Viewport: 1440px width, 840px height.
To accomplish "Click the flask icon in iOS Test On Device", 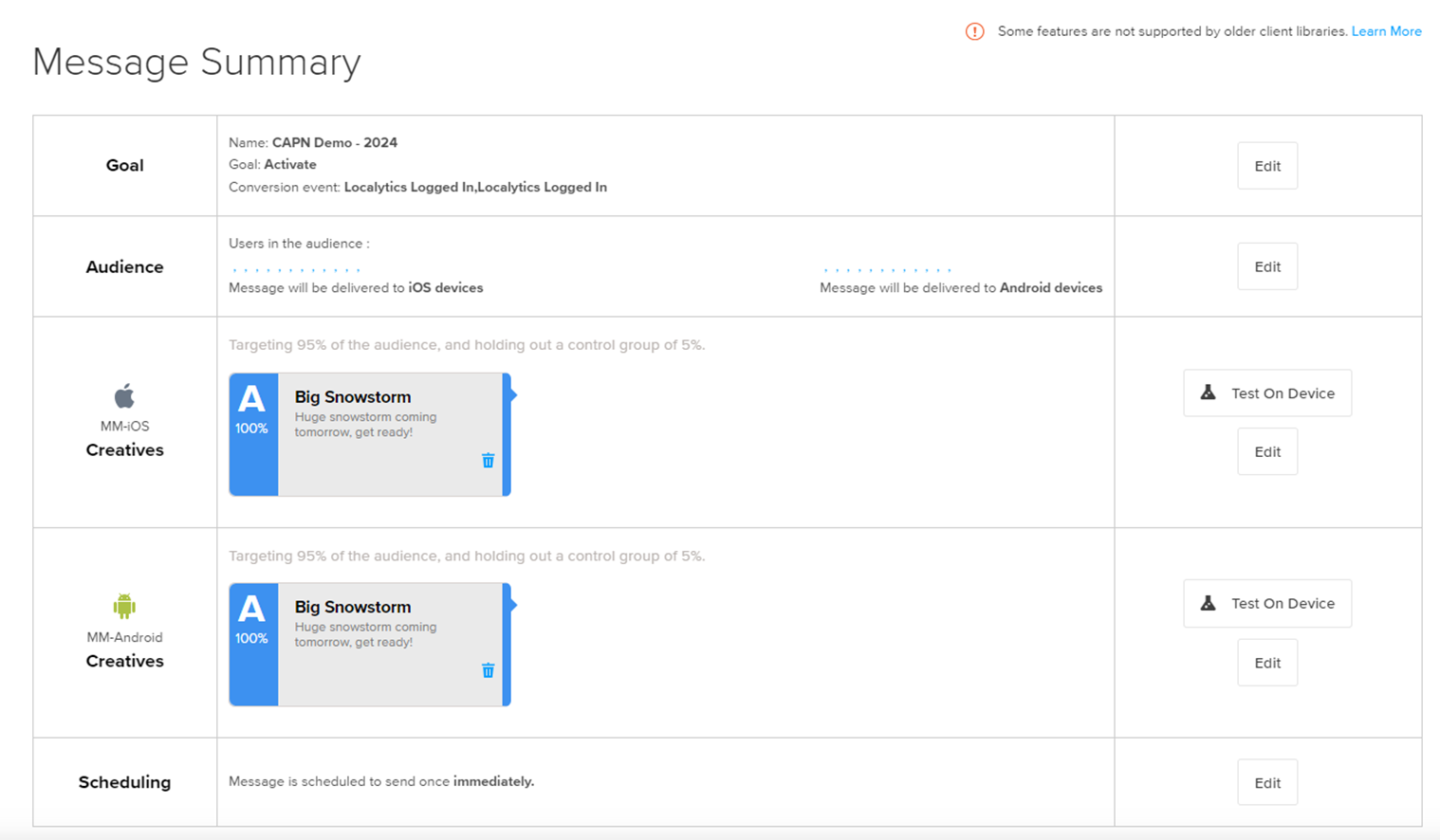I will pos(1208,393).
